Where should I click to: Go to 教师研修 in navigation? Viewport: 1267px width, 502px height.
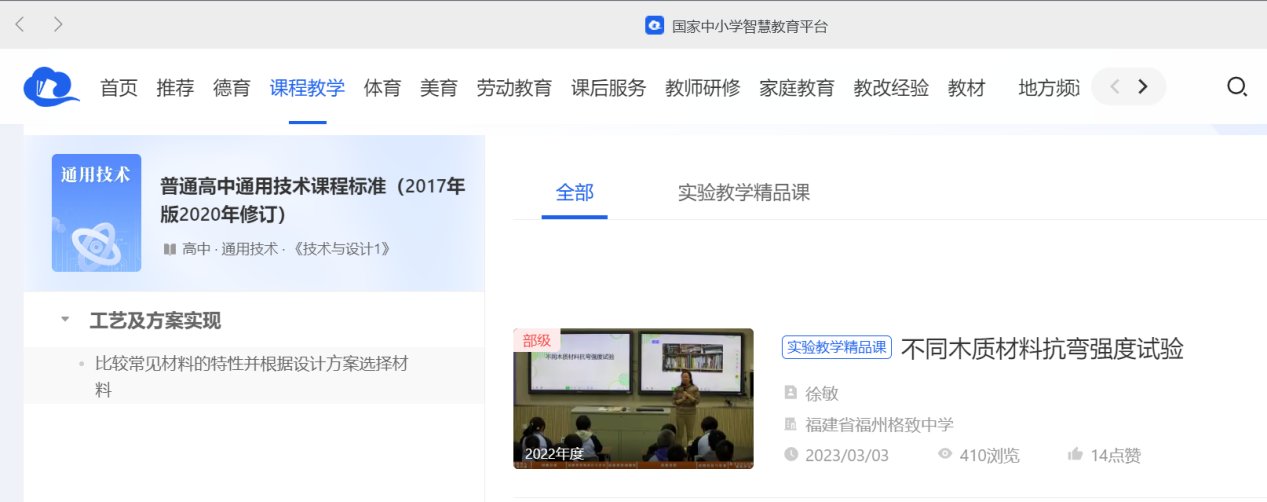(702, 88)
